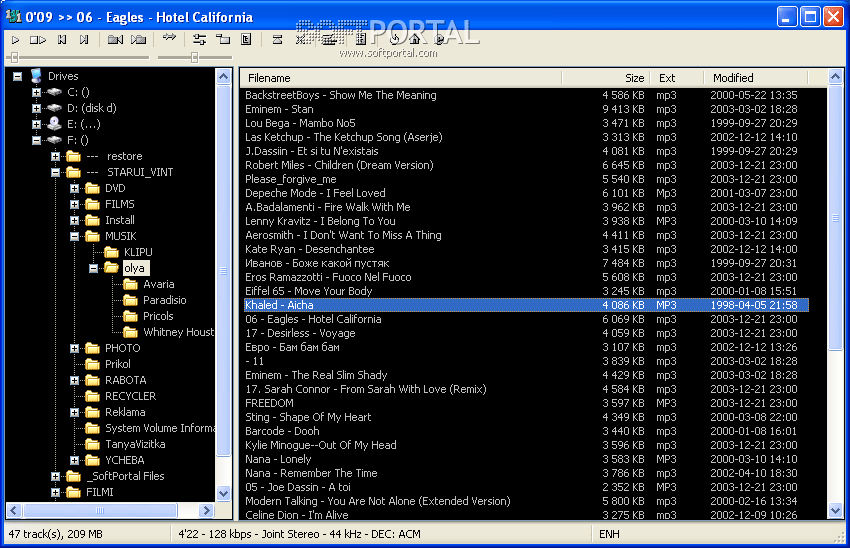Click the window layout toolbar icon
Viewport: 850px width, 548px height.
[223, 40]
